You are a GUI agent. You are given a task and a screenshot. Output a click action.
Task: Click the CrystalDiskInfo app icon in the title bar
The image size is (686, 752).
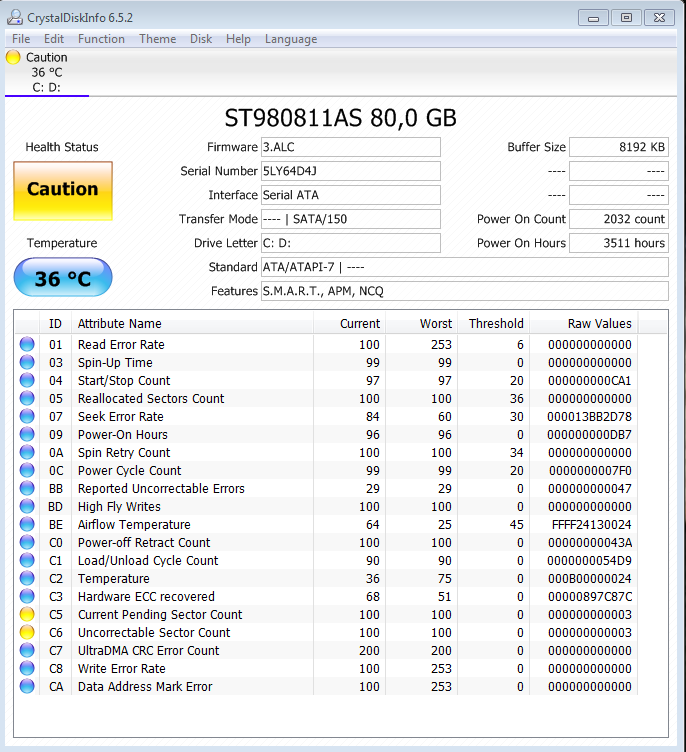15,17
